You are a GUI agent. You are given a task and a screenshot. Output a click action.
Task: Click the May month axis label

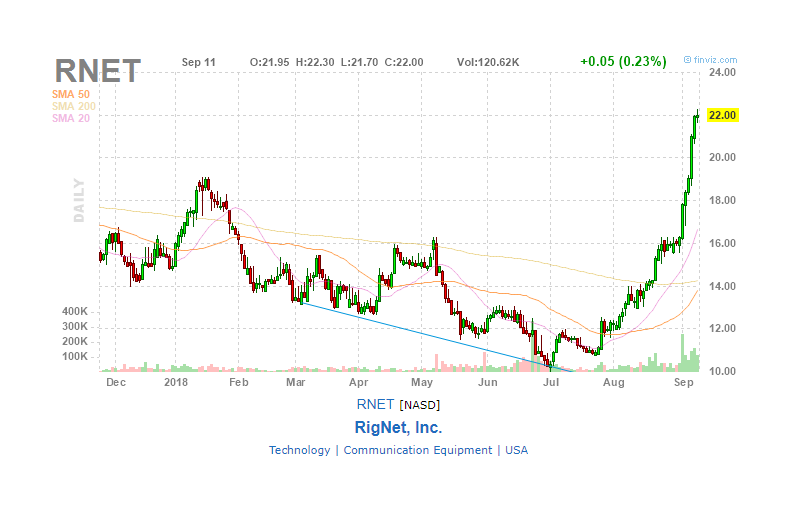422,382
